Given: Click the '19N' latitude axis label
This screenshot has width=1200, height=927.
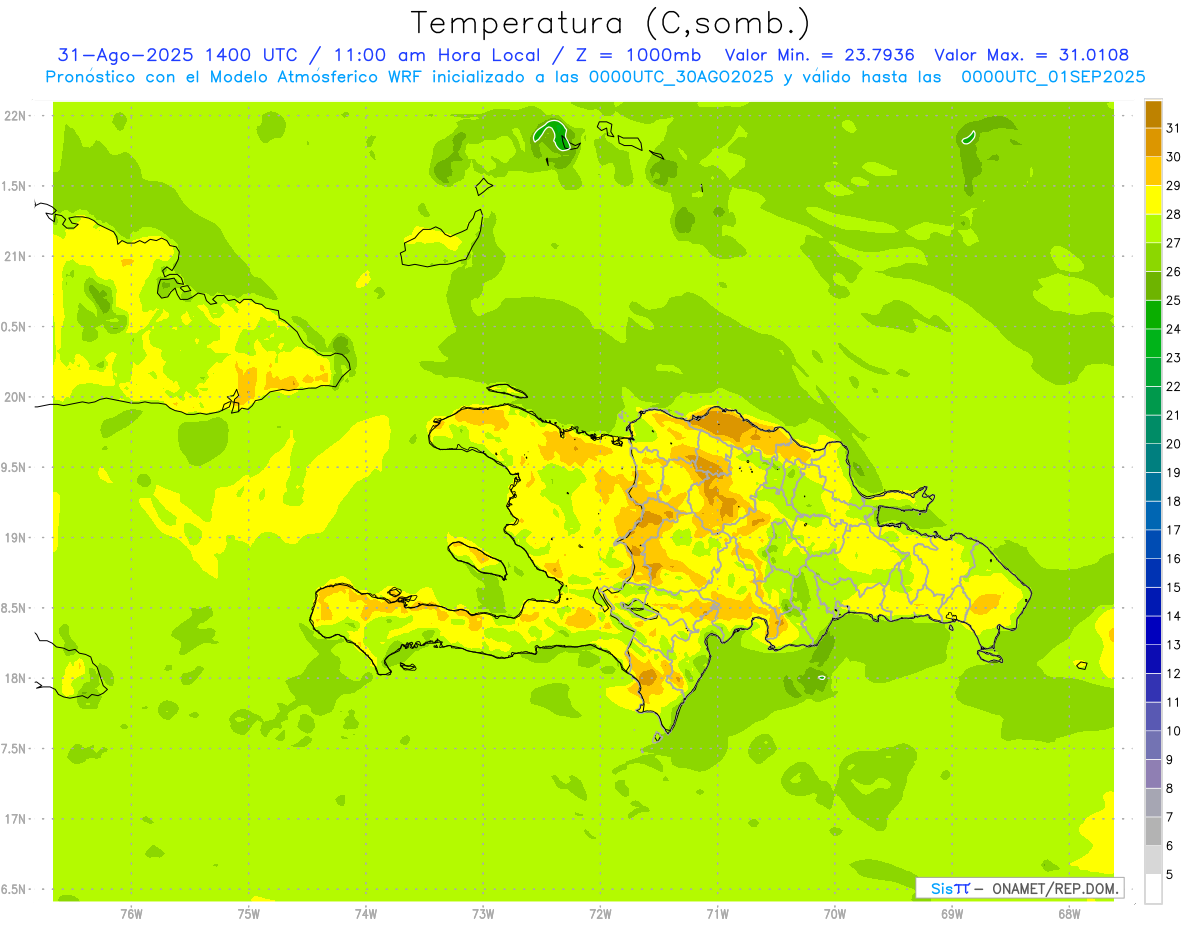Looking at the screenshot, I should (x=15, y=538).
